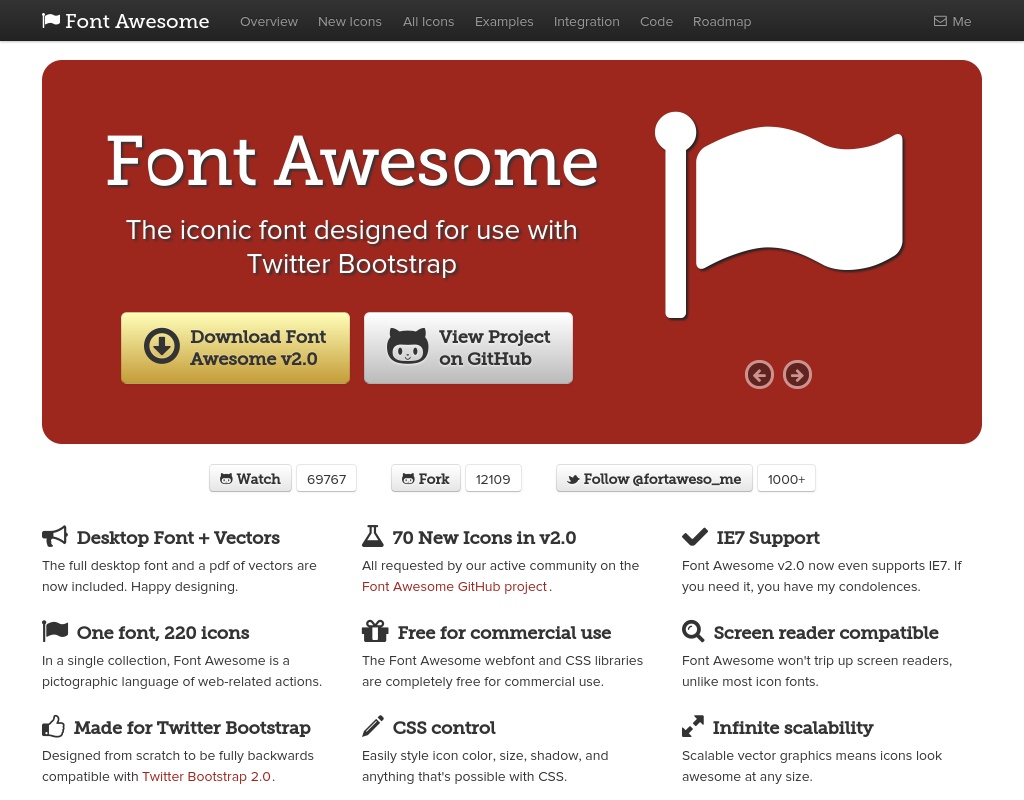
Task: Click the pencil icon by CSS control
Action: tap(373, 727)
